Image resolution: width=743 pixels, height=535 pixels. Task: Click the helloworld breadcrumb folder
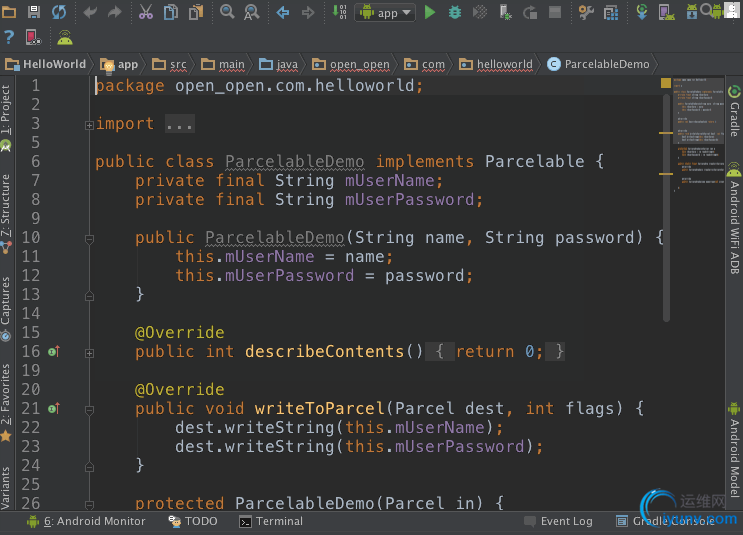[x=496, y=64]
